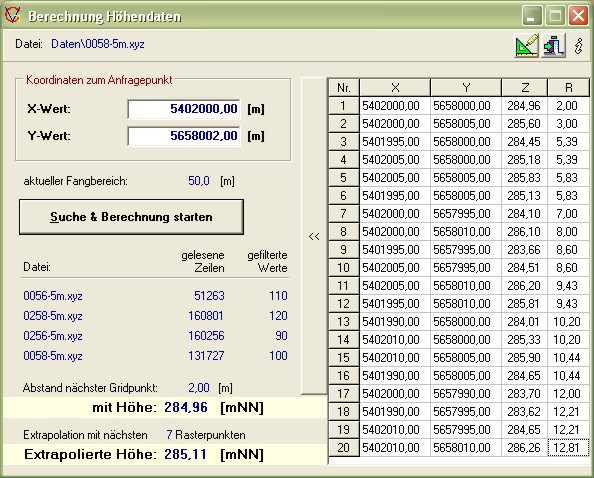594x478 pixels.
Task: Click into the X-Wert input field
Action: pos(184,109)
